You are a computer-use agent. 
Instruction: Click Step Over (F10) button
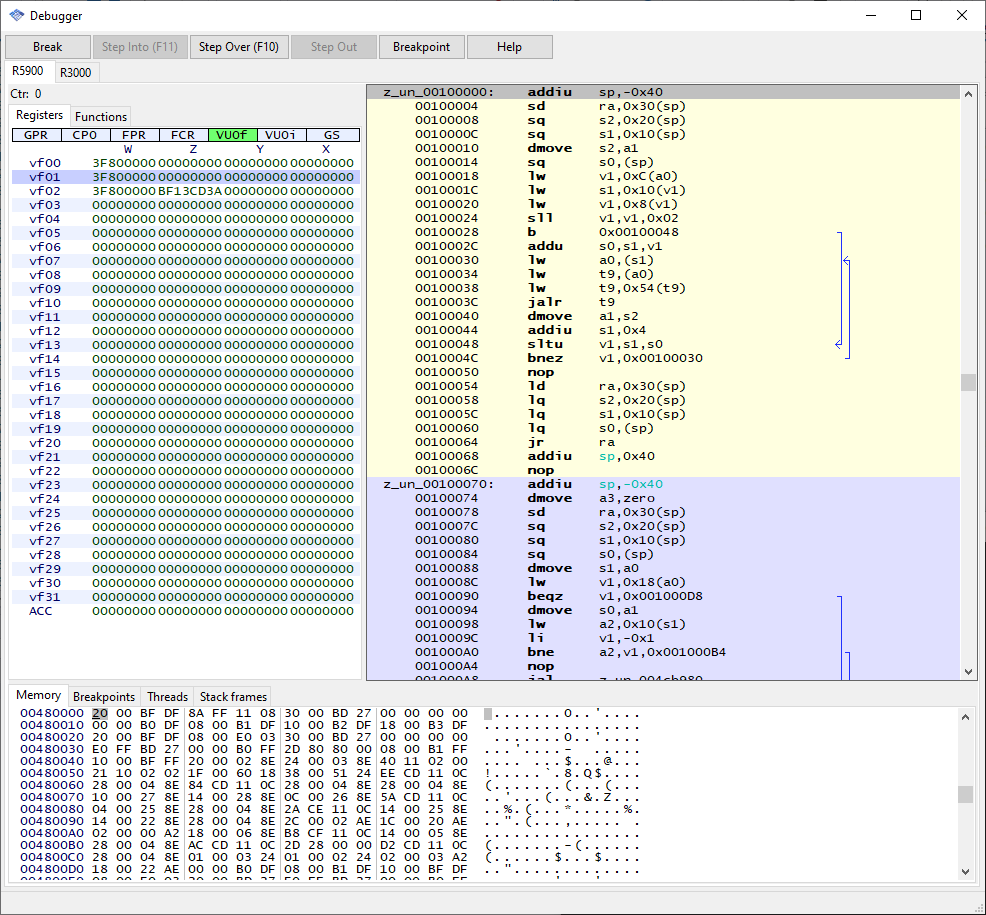(x=239, y=47)
